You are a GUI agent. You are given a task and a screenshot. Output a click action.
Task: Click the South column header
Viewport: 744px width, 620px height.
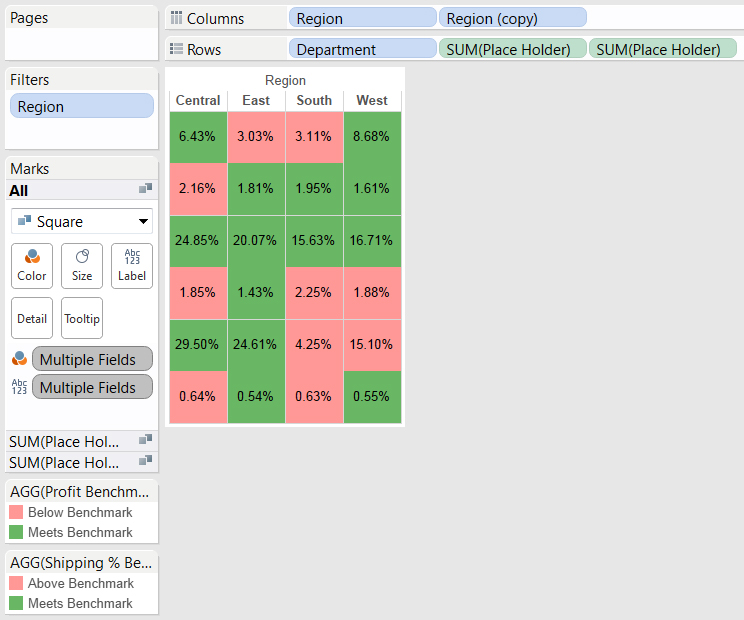click(x=314, y=100)
